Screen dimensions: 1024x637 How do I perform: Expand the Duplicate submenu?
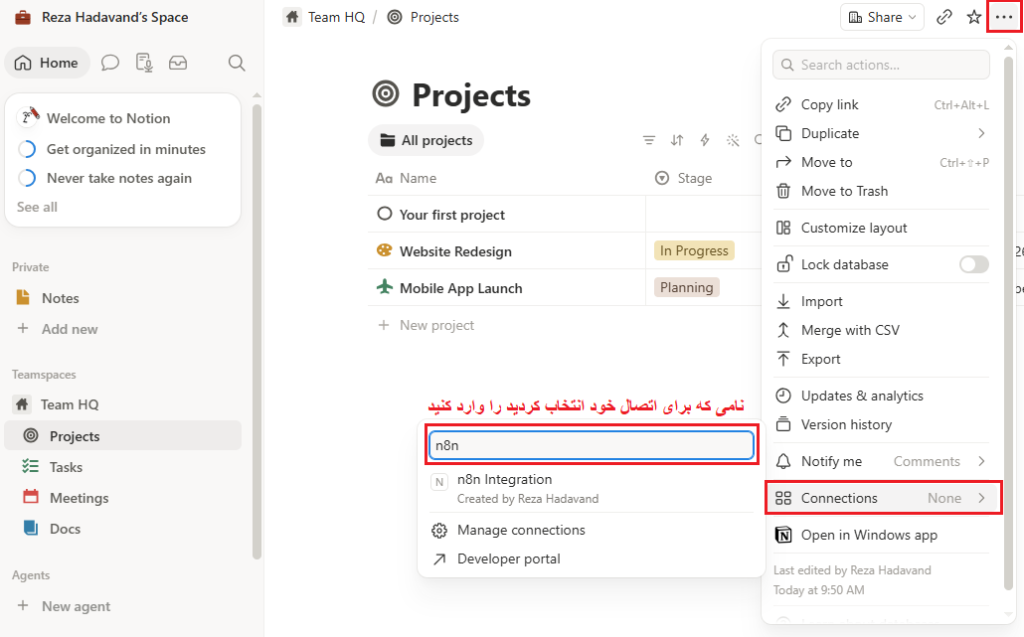(882, 133)
